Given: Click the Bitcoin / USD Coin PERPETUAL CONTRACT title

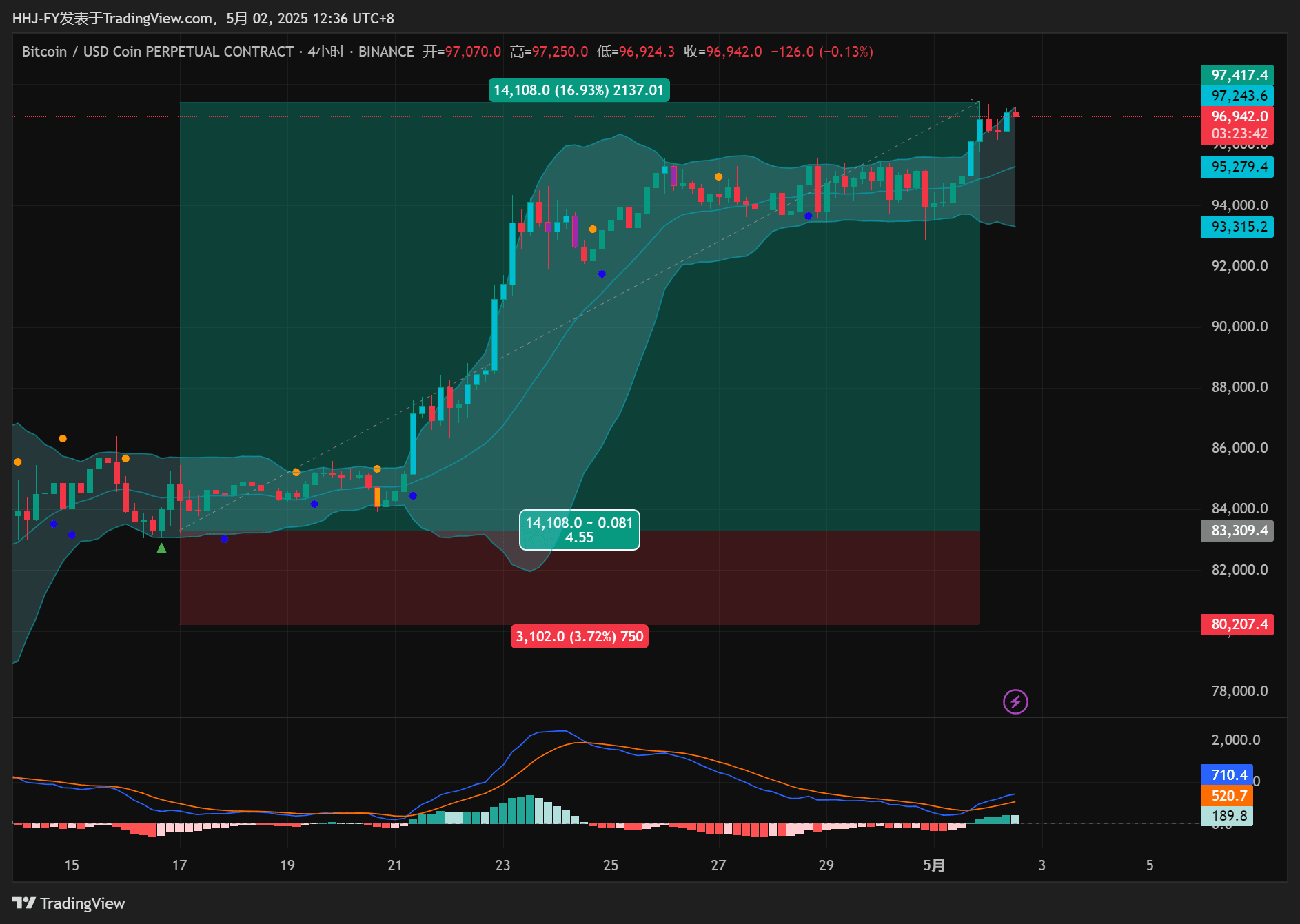Looking at the screenshot, I should pos(158,52).
